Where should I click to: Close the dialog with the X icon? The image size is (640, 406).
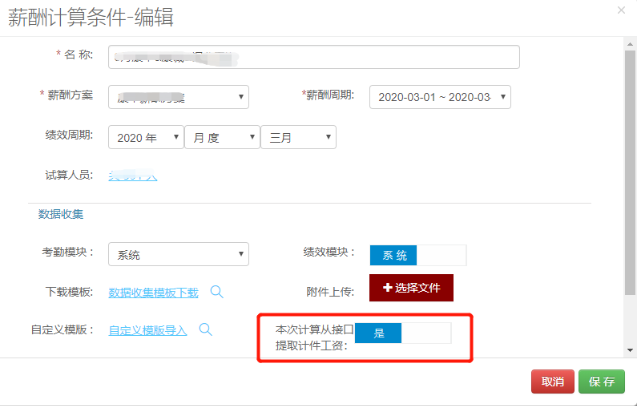click(621, 11)
